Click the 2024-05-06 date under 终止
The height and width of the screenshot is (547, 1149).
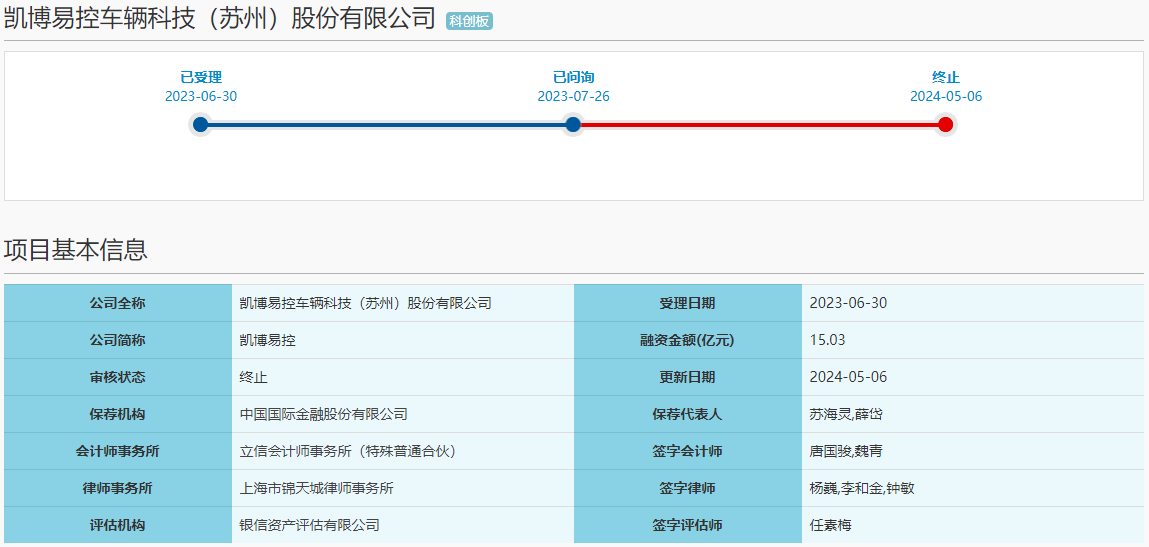[x=945, y=97]
